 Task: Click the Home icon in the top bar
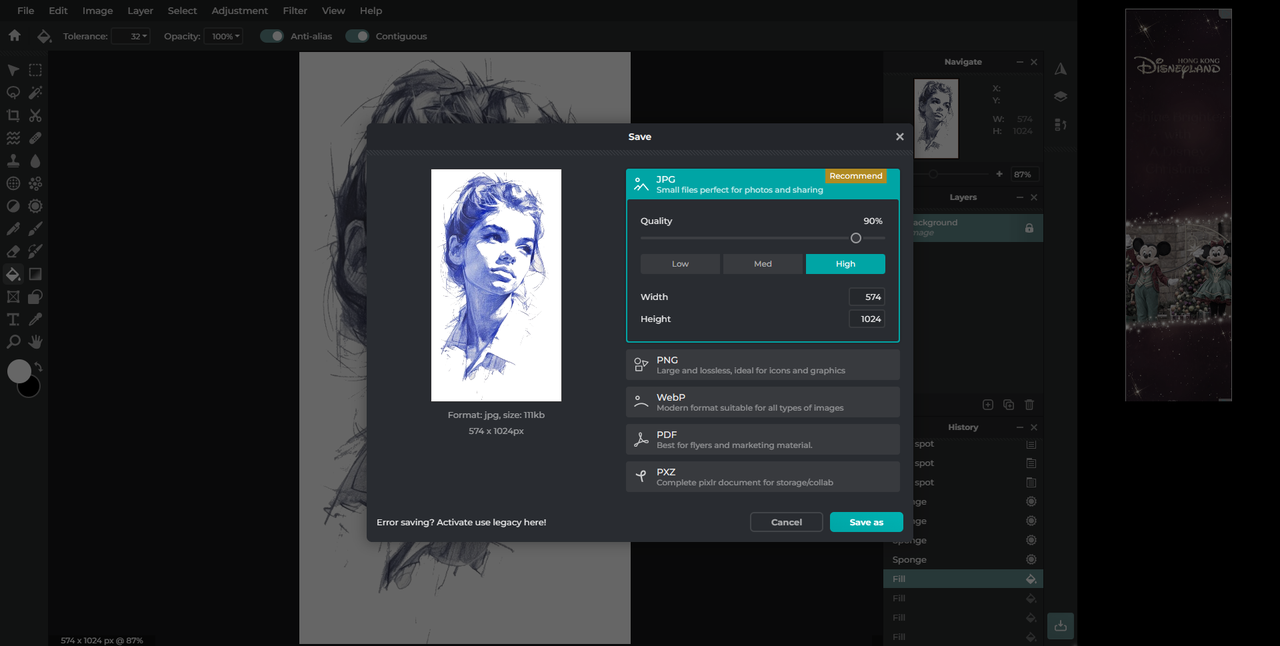[x=14, y=36]
